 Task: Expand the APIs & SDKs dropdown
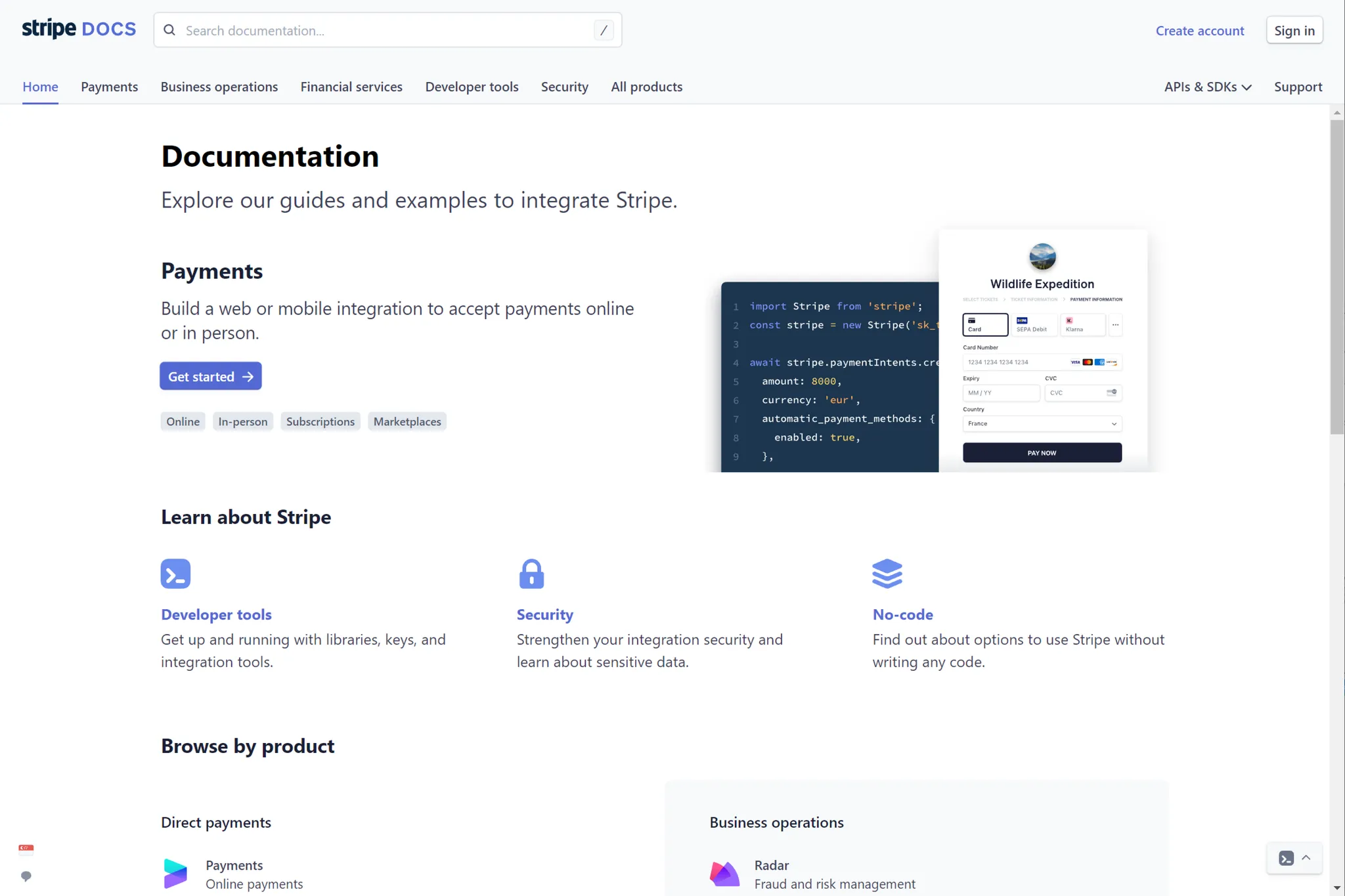[x=1208, y=87]
